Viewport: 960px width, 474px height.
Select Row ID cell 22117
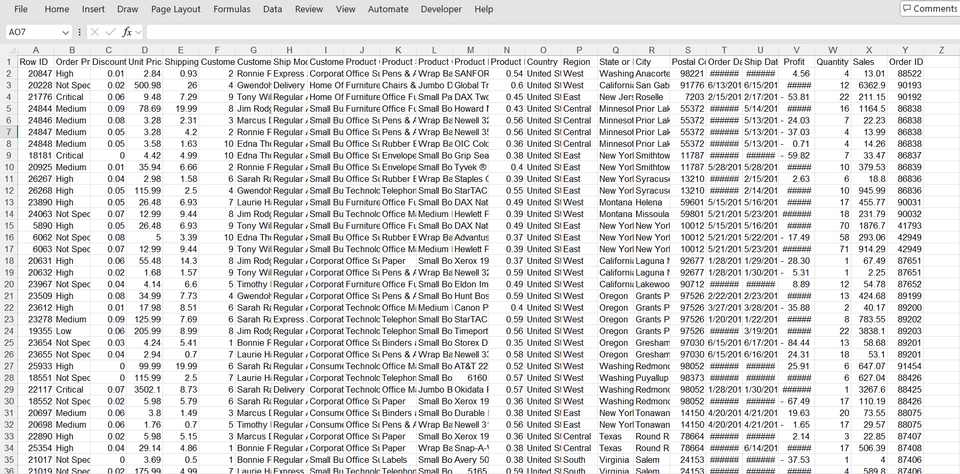[36, 389]
